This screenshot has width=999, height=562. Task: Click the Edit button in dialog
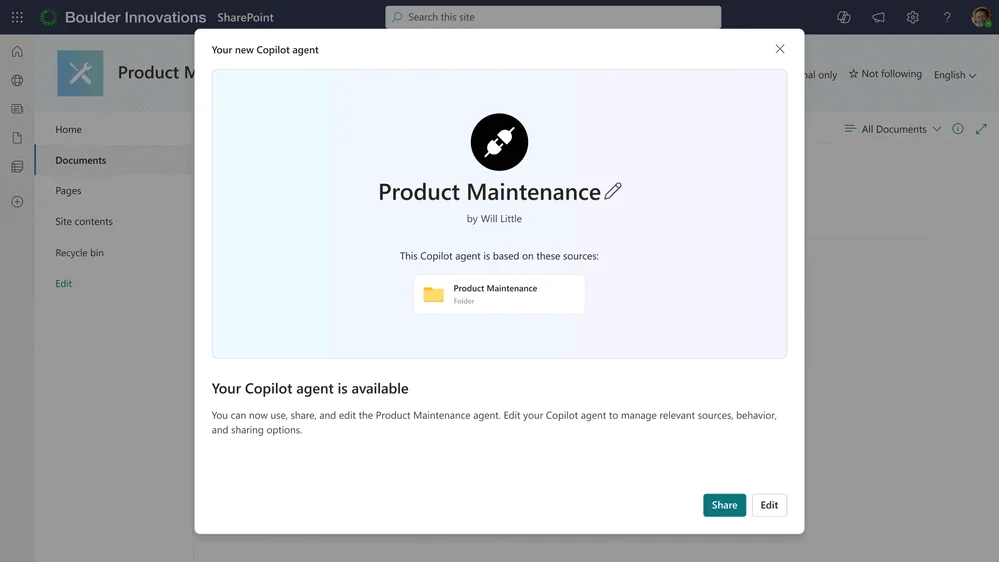(x=769, y=505)
